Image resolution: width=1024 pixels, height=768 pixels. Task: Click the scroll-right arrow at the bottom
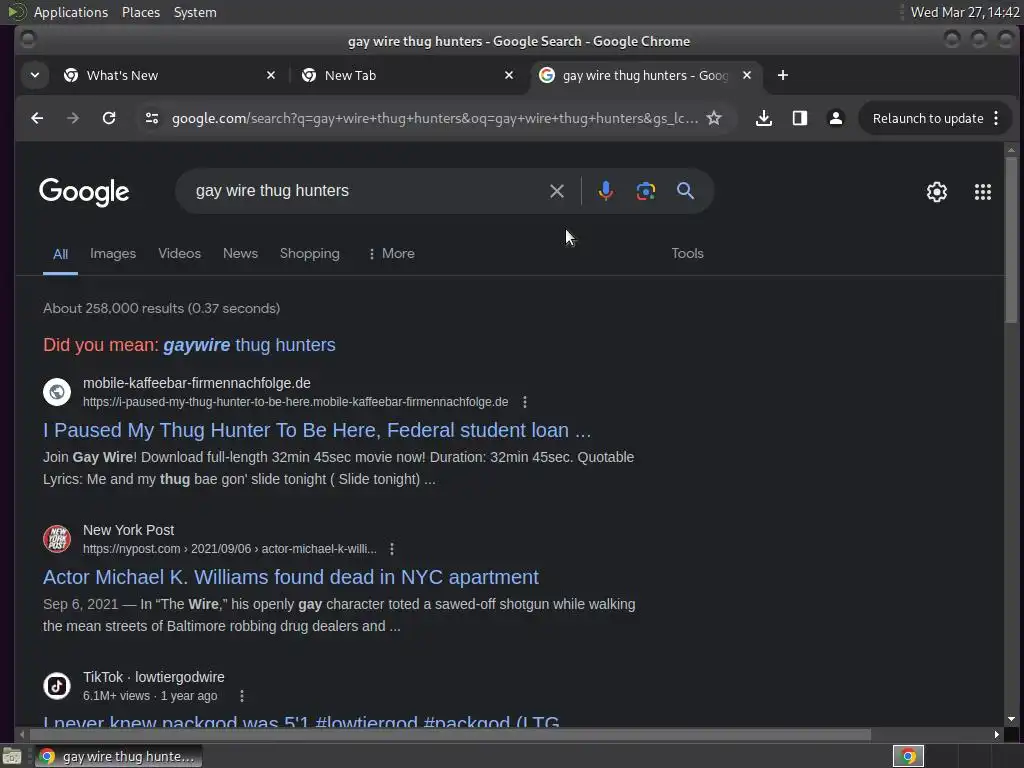coord(997,735)
